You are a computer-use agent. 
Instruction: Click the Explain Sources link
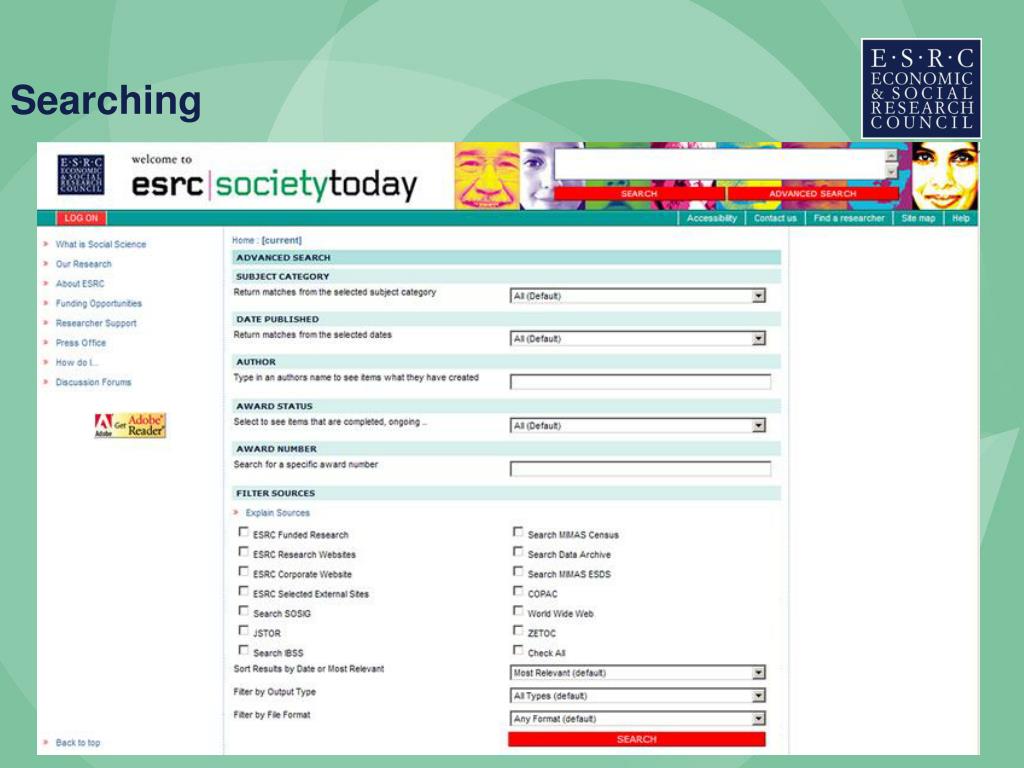pos(278,513)
